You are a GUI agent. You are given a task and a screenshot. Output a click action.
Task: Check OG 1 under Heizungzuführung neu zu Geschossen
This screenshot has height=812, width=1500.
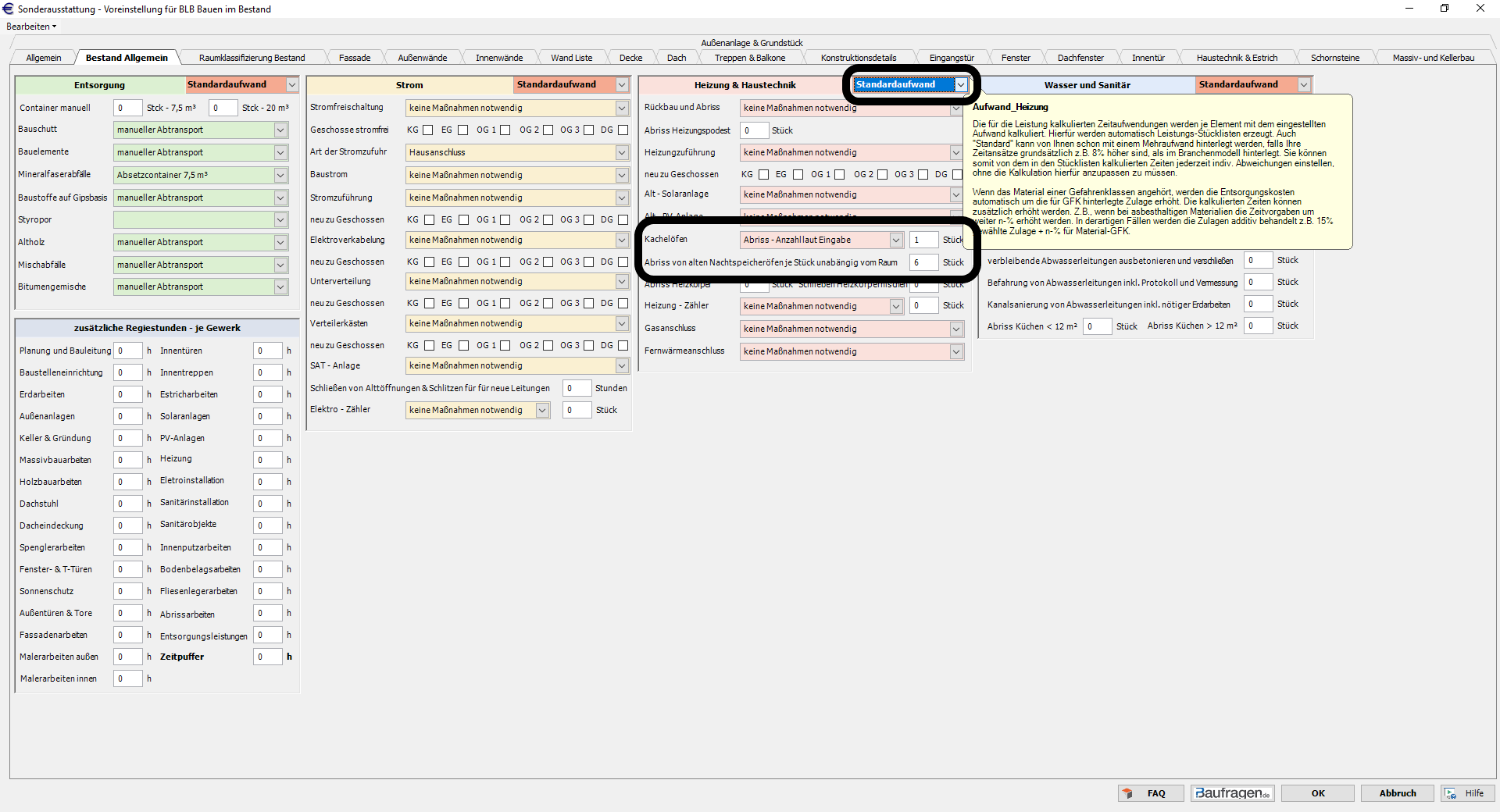[x=839, y=175]
